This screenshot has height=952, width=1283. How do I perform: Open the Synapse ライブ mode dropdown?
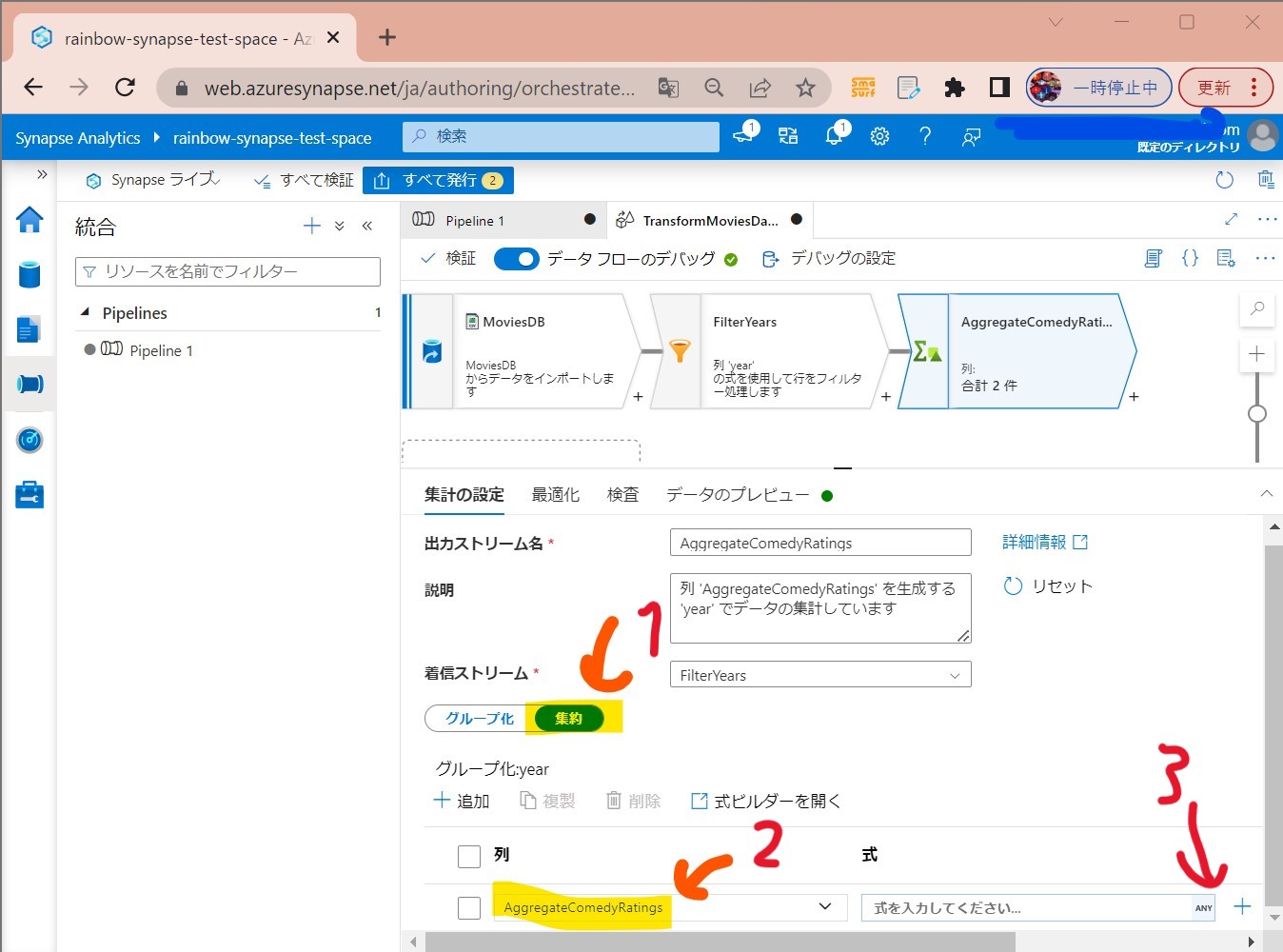click(154, 180)
